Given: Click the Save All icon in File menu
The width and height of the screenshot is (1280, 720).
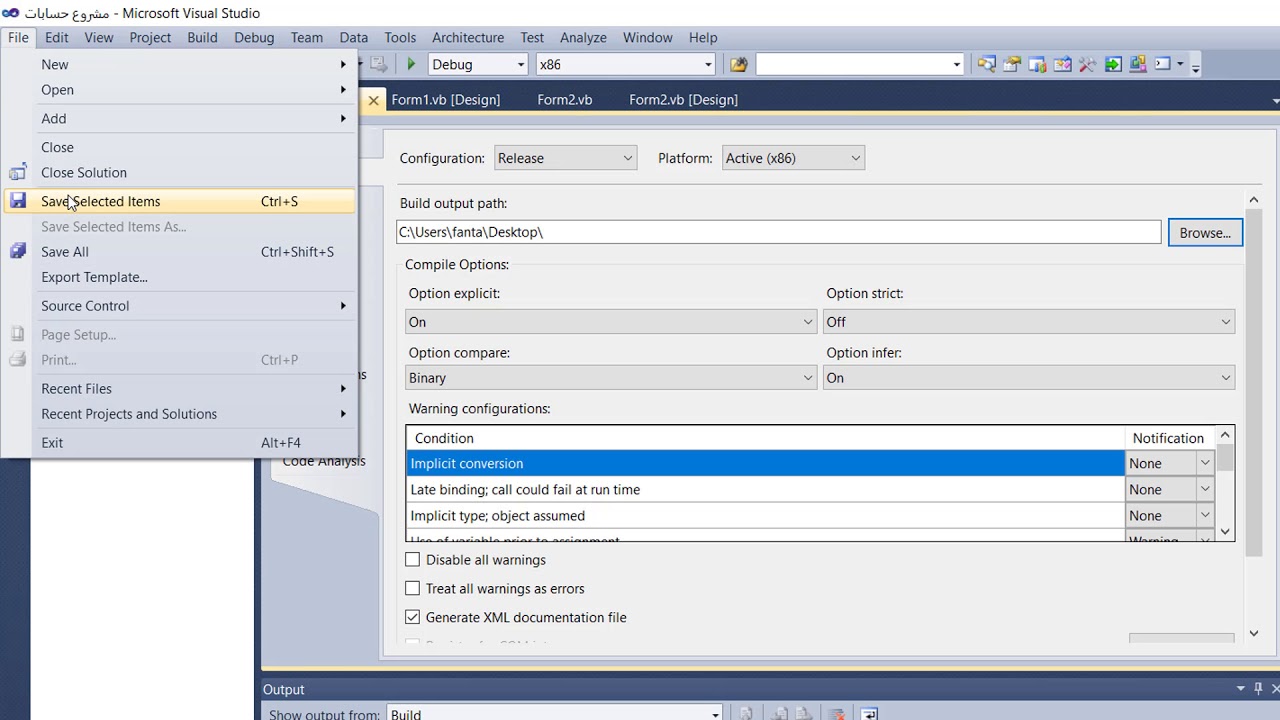Looking at the screenshot, I should 18,252.
